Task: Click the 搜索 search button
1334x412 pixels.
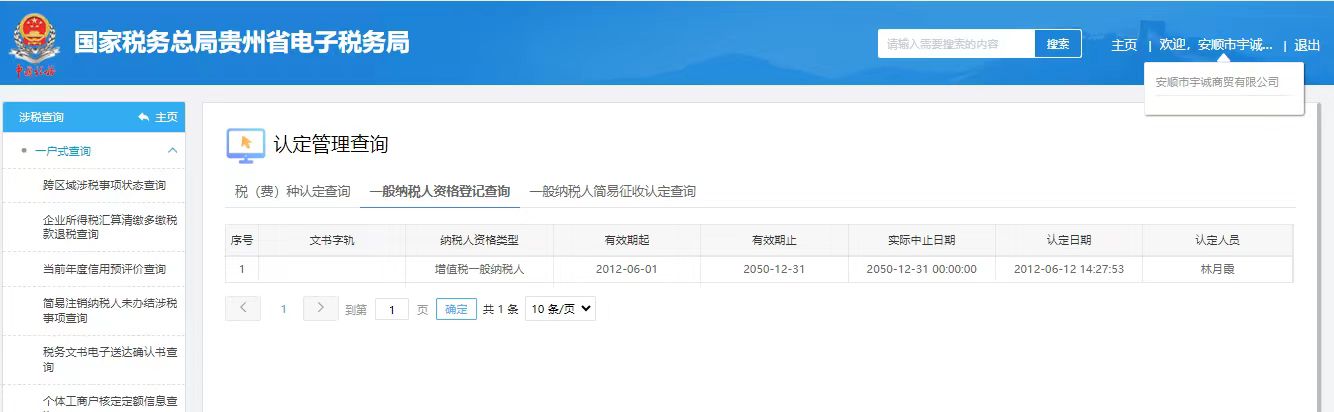Action: (x=1057, y=44)
